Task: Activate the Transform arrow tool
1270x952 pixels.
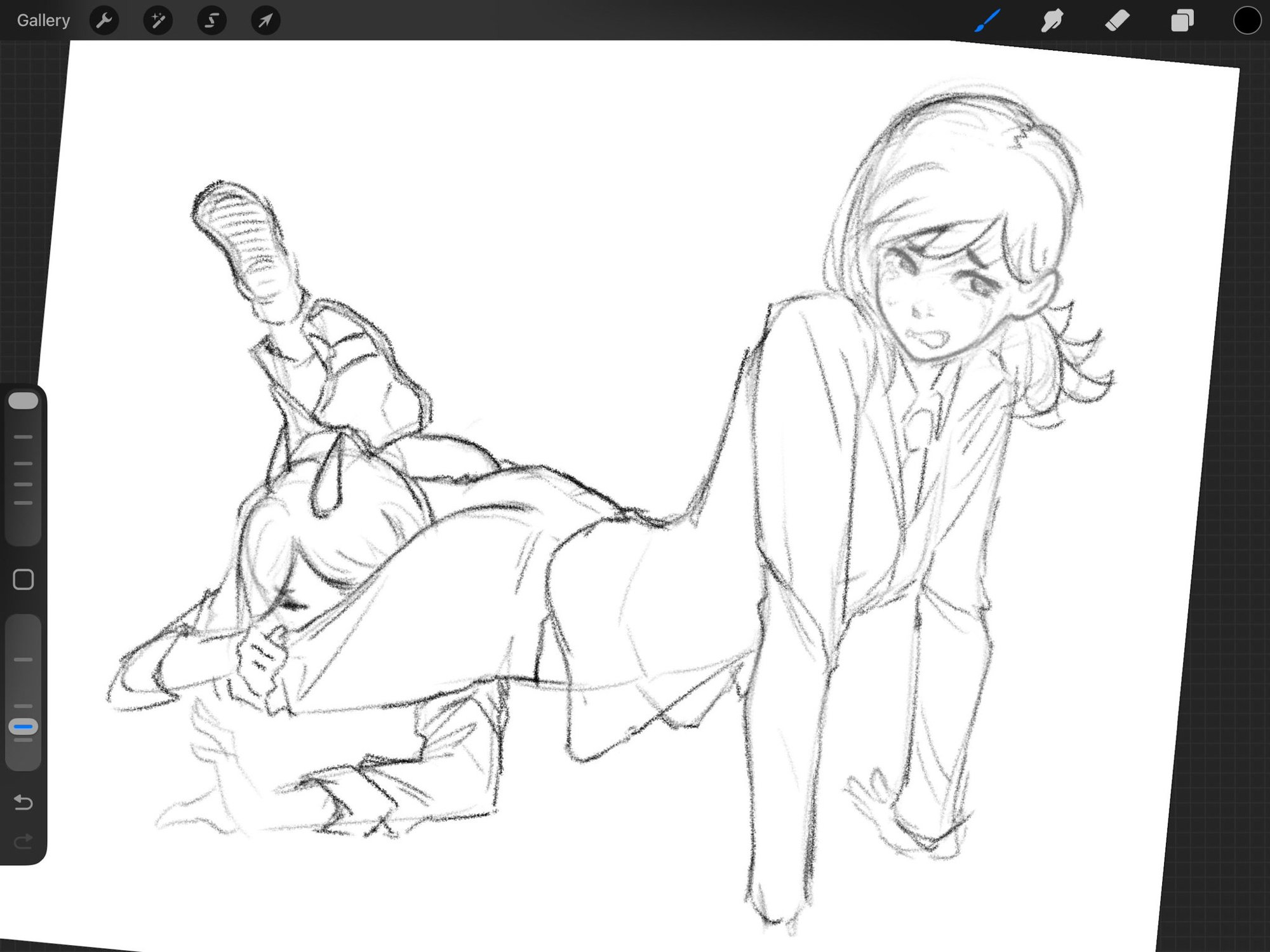Action: click(265, 20)
